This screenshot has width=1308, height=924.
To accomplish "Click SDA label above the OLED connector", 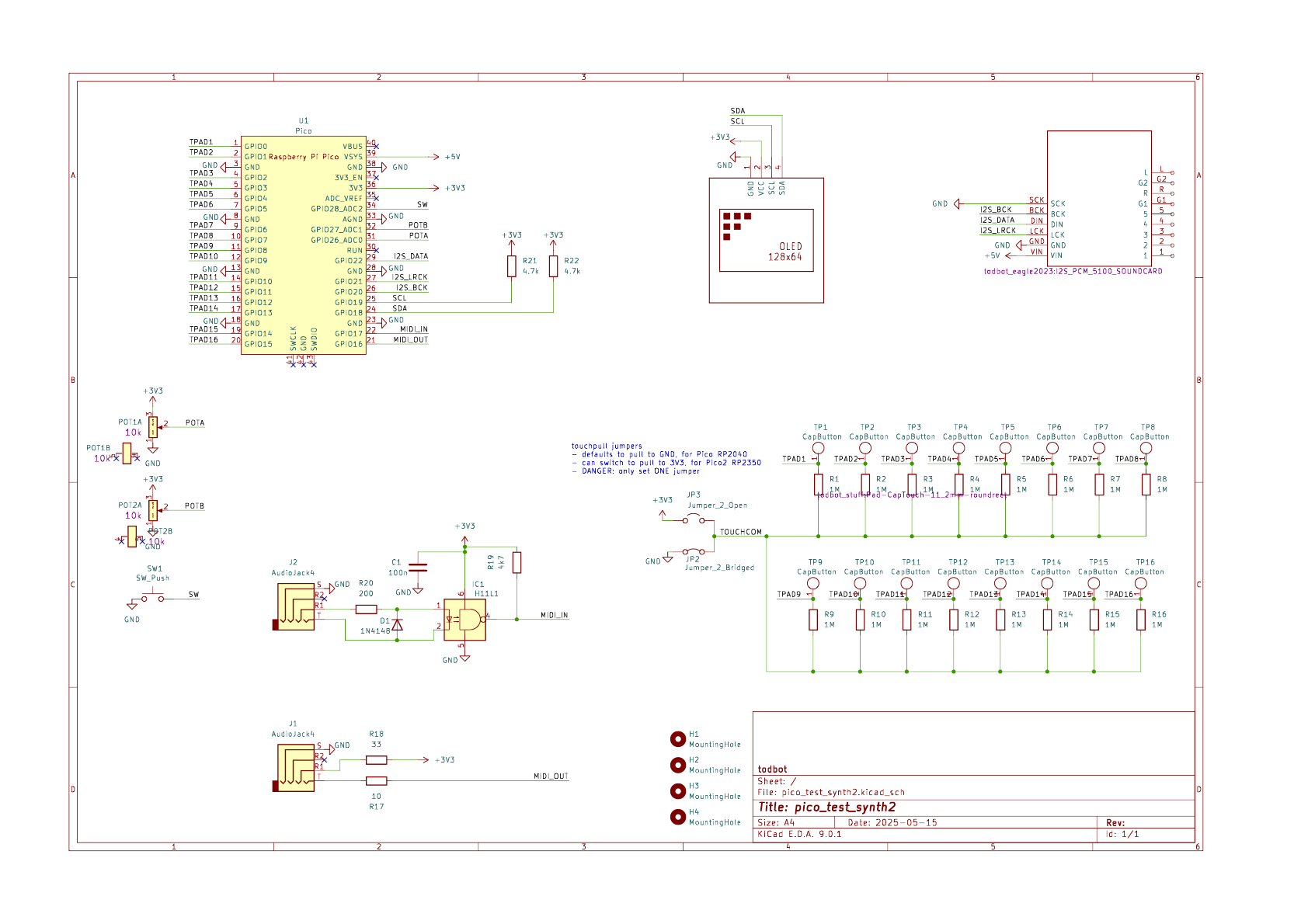I will tap(738, 111).
